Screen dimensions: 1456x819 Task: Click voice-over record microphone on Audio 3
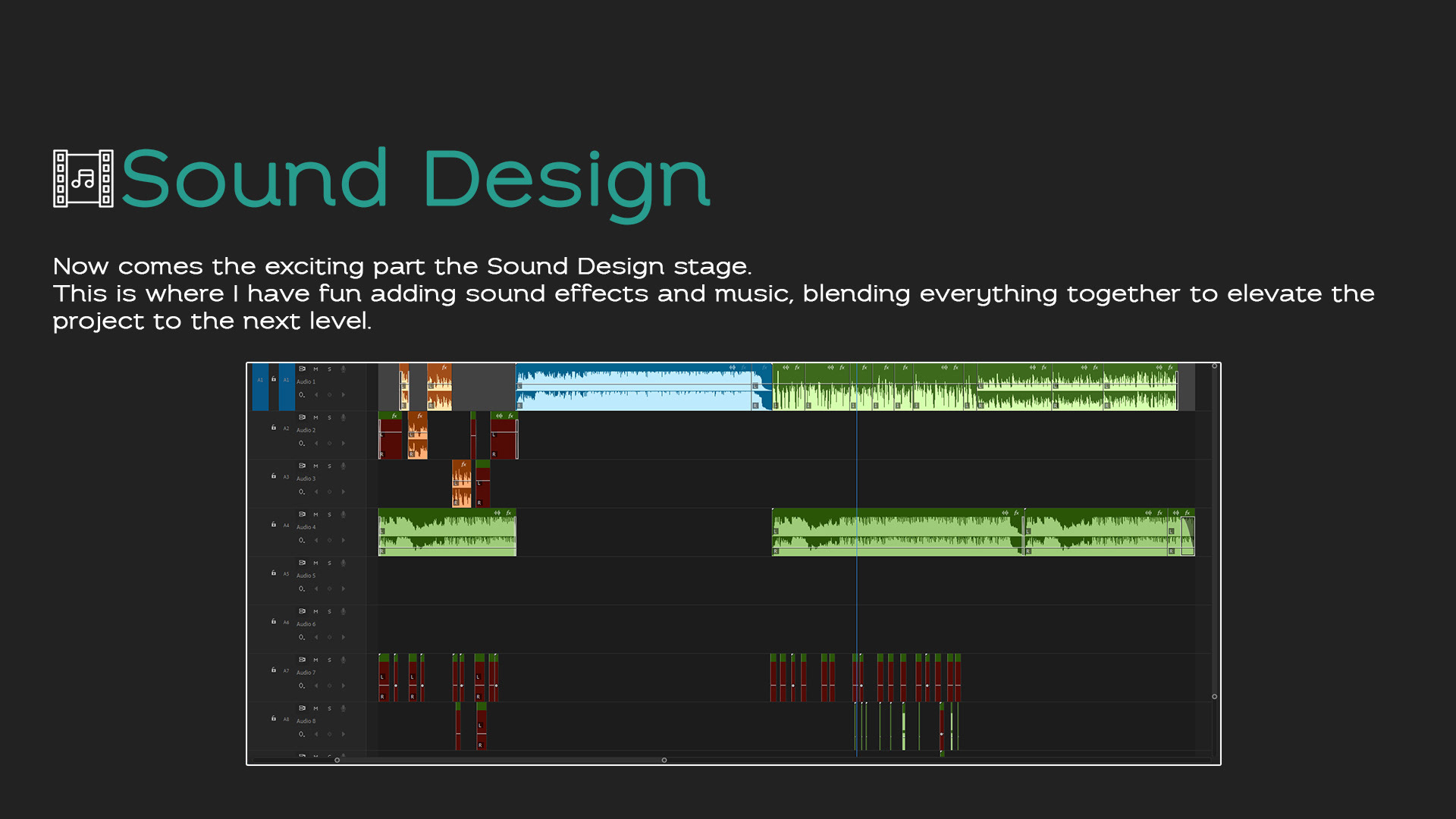click(343, 466)
